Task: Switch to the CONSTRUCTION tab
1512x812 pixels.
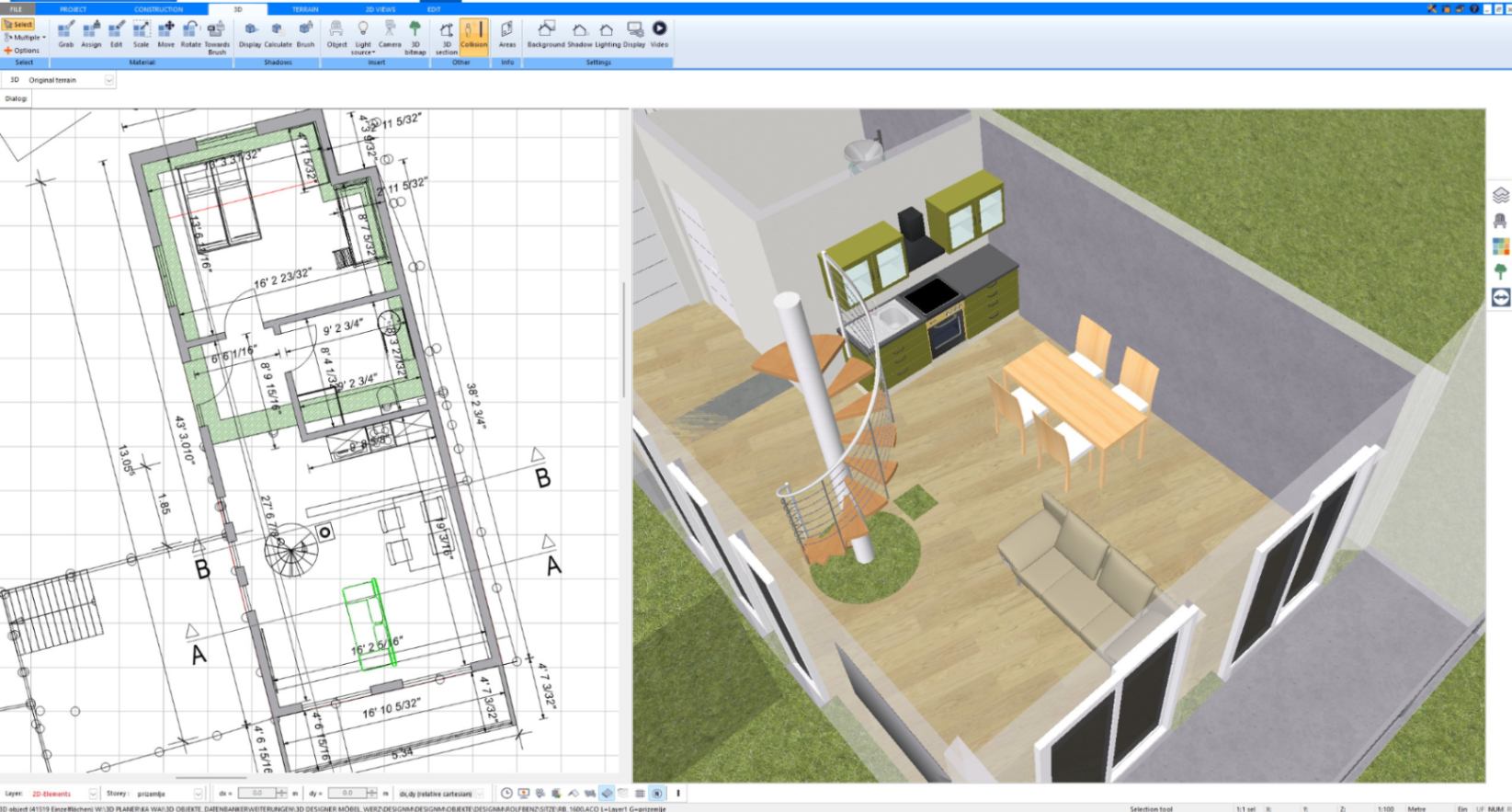Action: pos(158,9)
